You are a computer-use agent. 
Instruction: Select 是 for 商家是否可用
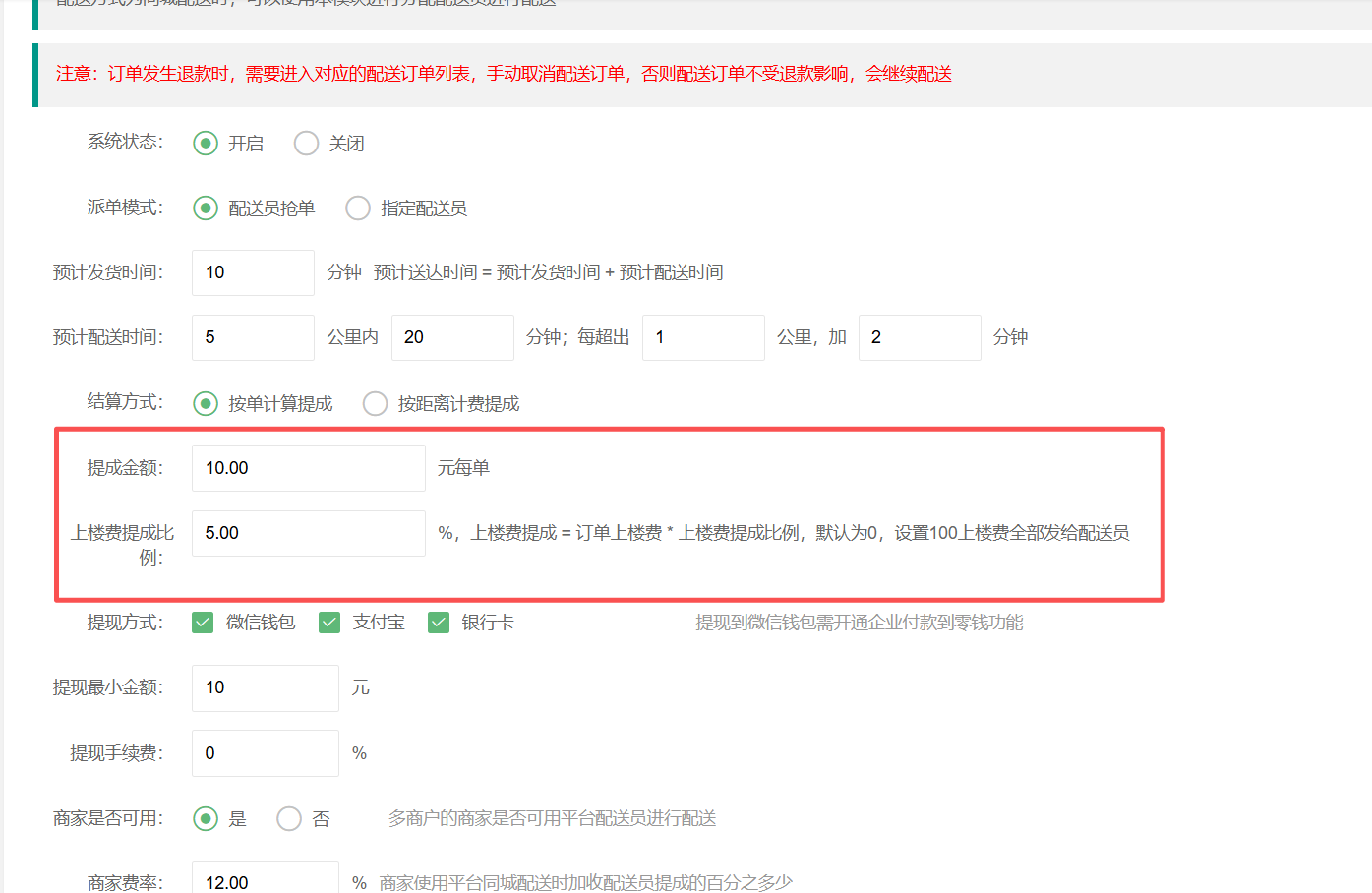pos(206,819)
